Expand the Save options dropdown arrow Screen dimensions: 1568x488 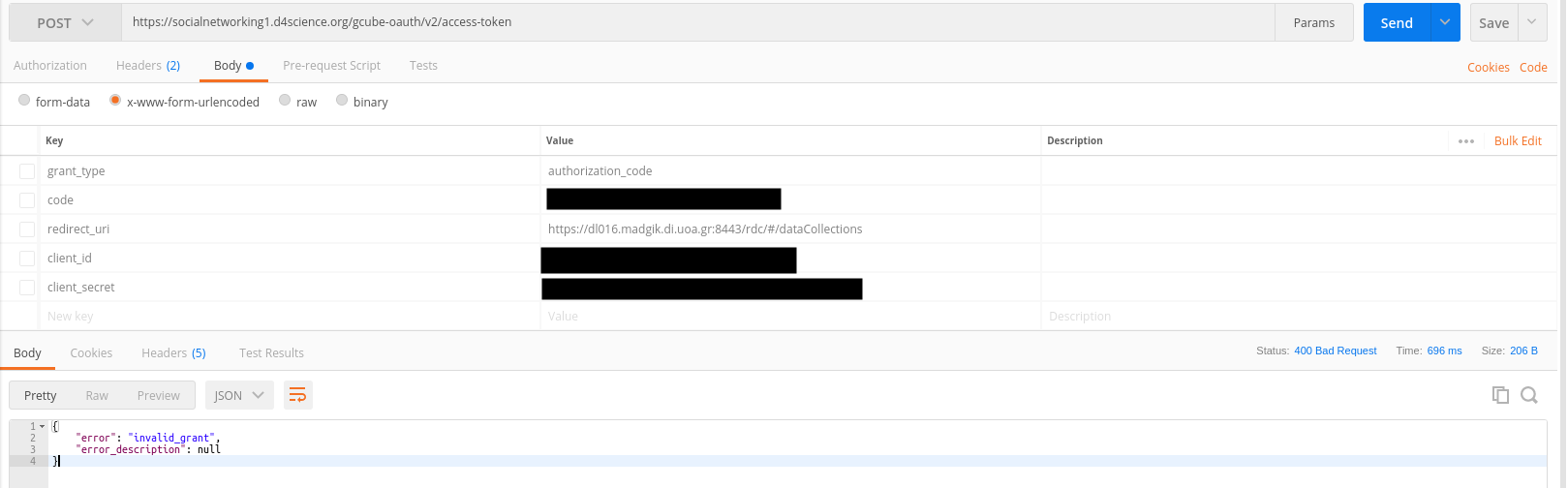[x=1532, y=23]
